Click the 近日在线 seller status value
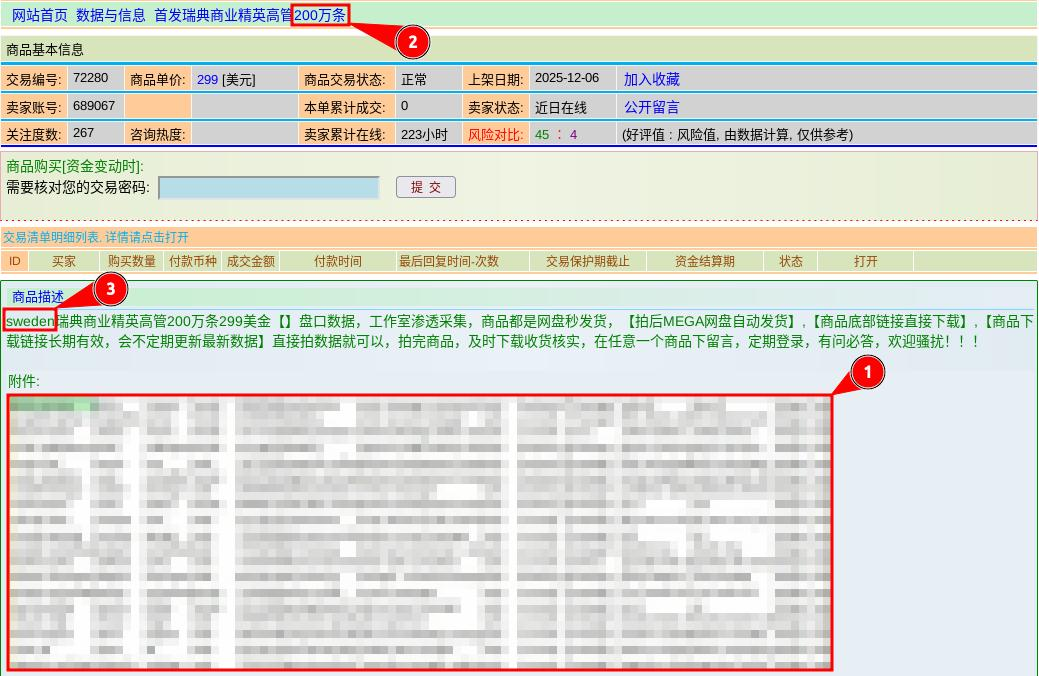 click(561, 107)
